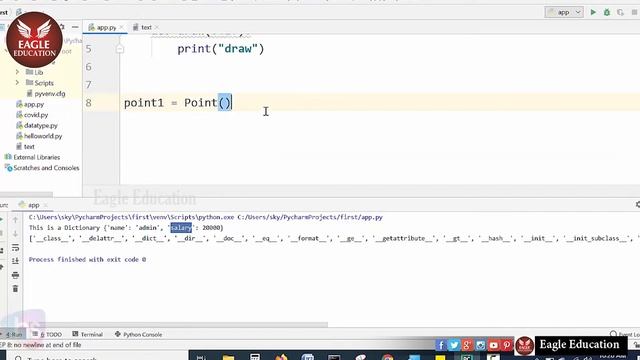The width and height of the screenshot is (640, 360).
Task: Click the python.exe path in console output
Action: [x=131, y=217]
